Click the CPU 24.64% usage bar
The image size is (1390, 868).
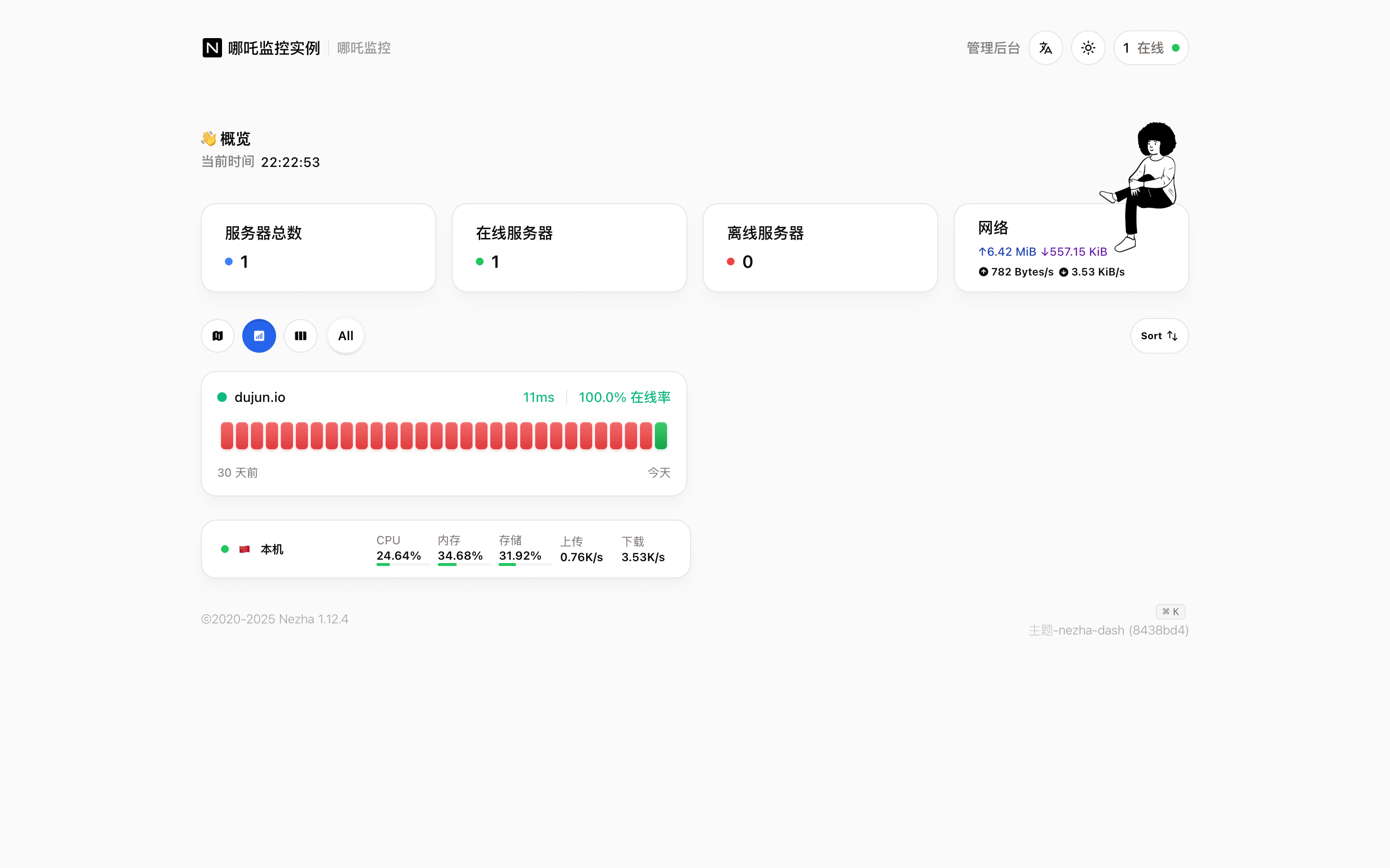click(403, 565)
